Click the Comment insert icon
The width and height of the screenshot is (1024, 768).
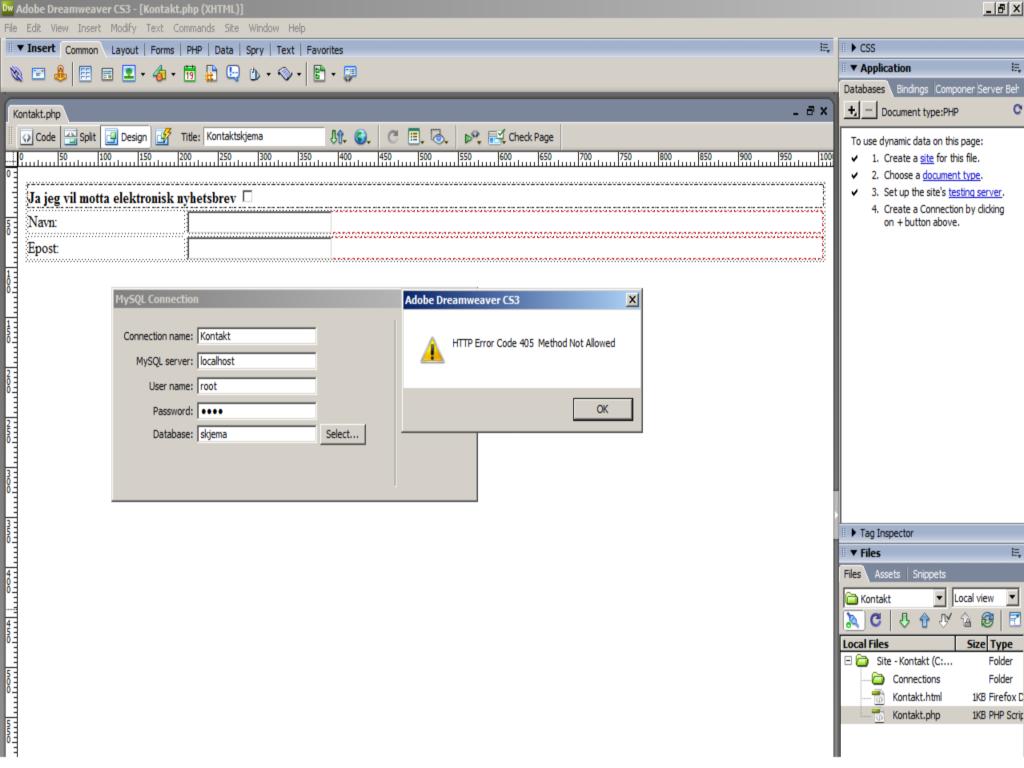(232, 74)
